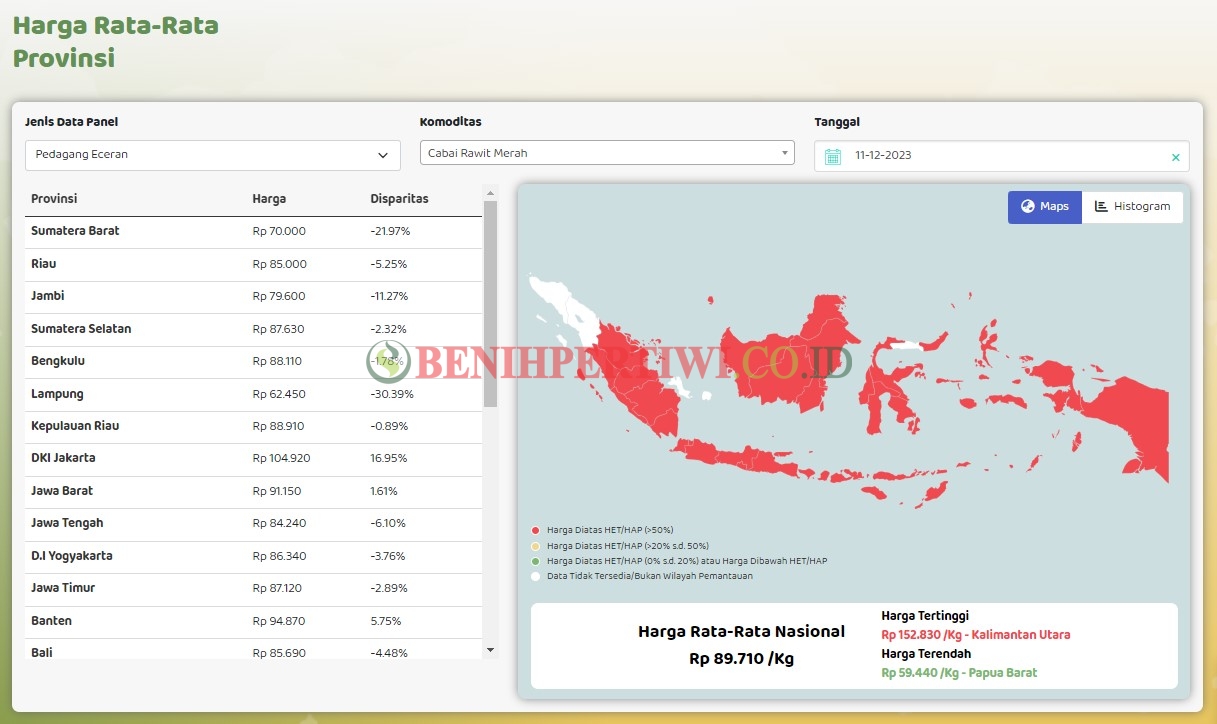Click the blue X icon to clear the date
Screen dimensions: 1217x724
[1177, 156]
